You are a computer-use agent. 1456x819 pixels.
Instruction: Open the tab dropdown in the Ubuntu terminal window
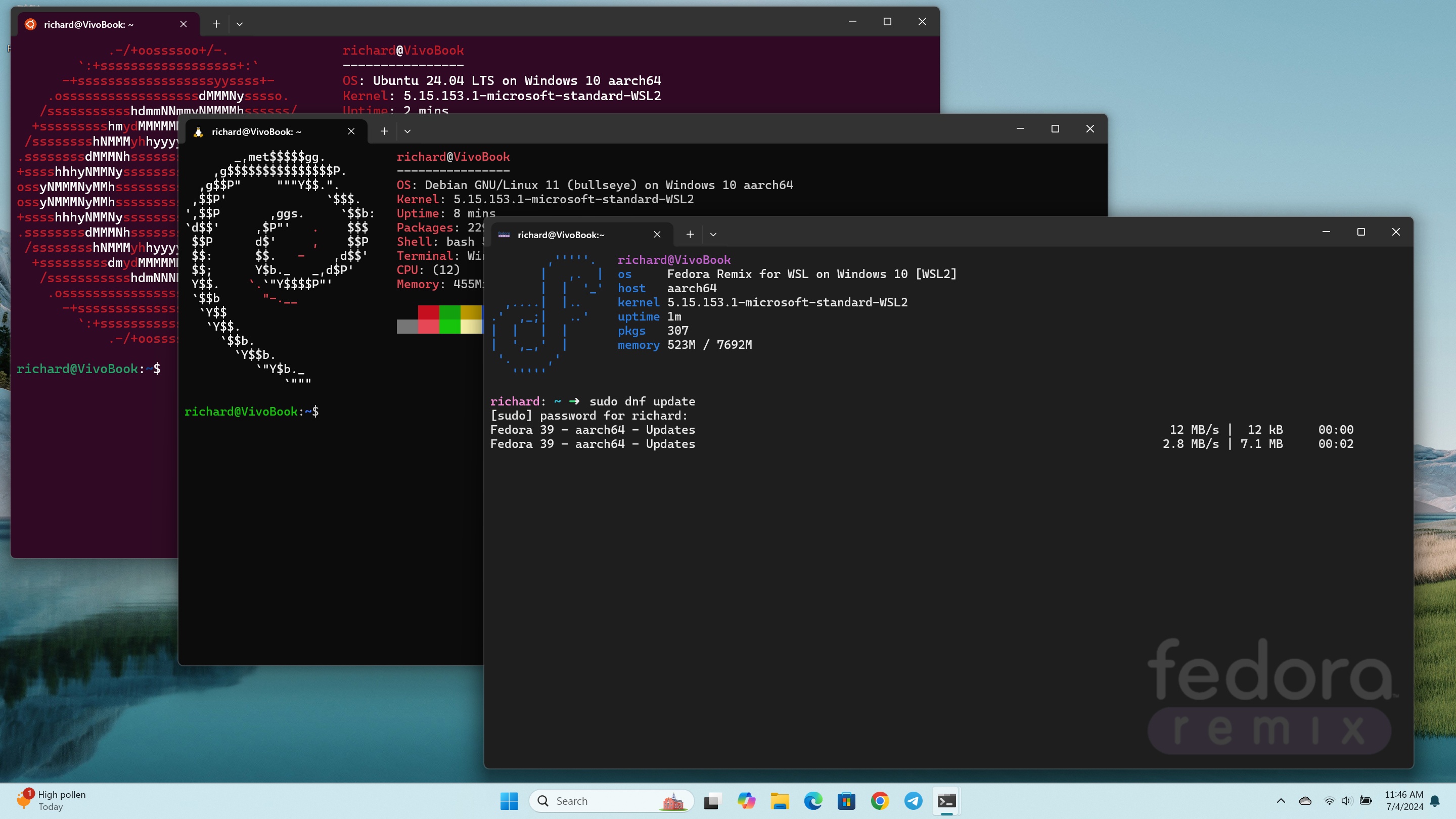tap(240, 24)
